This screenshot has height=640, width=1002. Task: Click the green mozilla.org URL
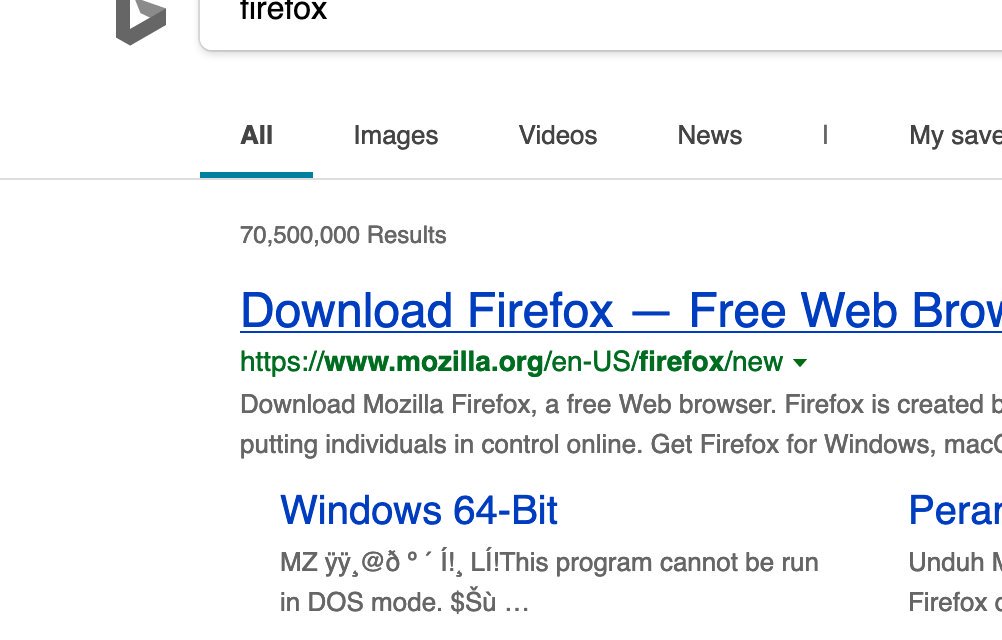(511, 362)
